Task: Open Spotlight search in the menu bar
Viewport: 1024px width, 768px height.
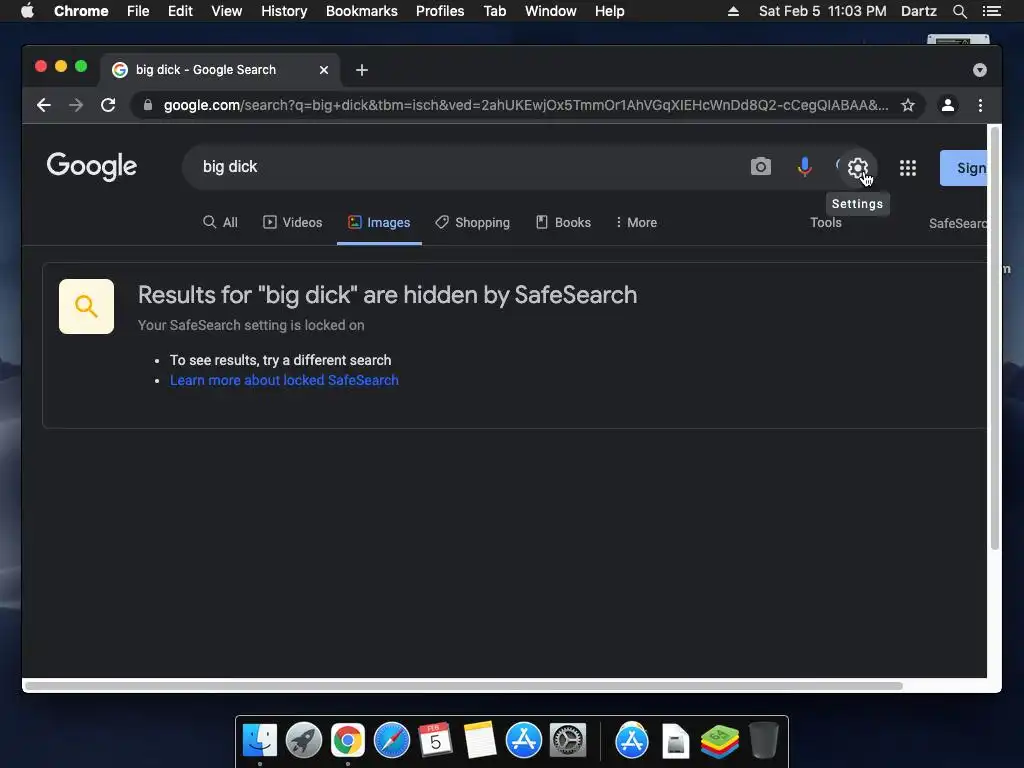Action: (x=959, y=11)
